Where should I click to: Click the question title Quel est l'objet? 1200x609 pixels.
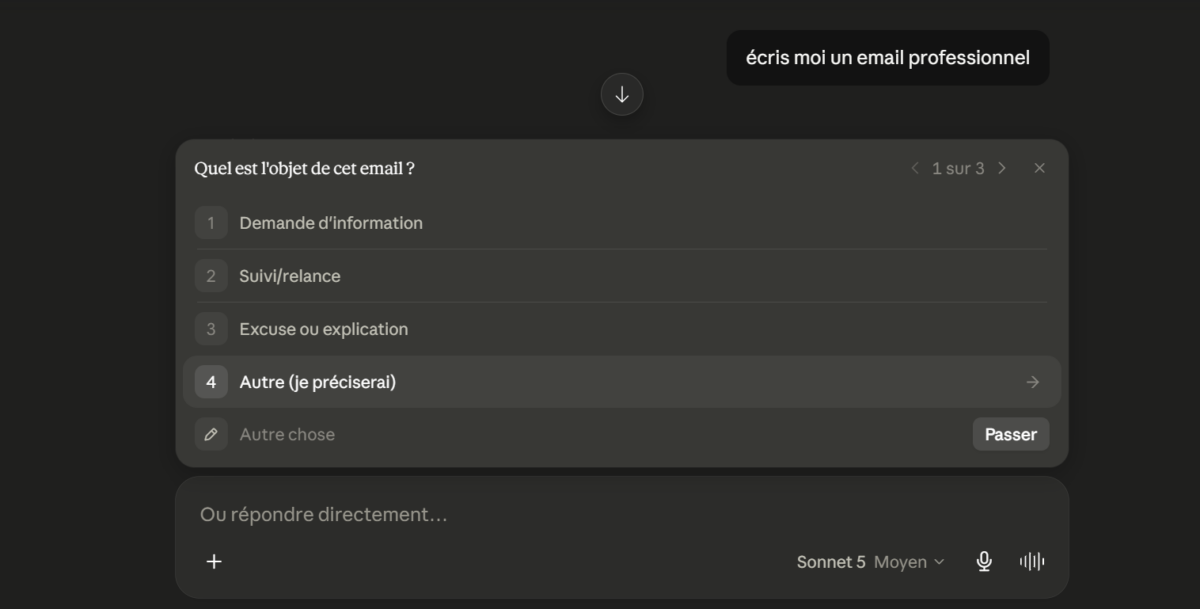304,168
